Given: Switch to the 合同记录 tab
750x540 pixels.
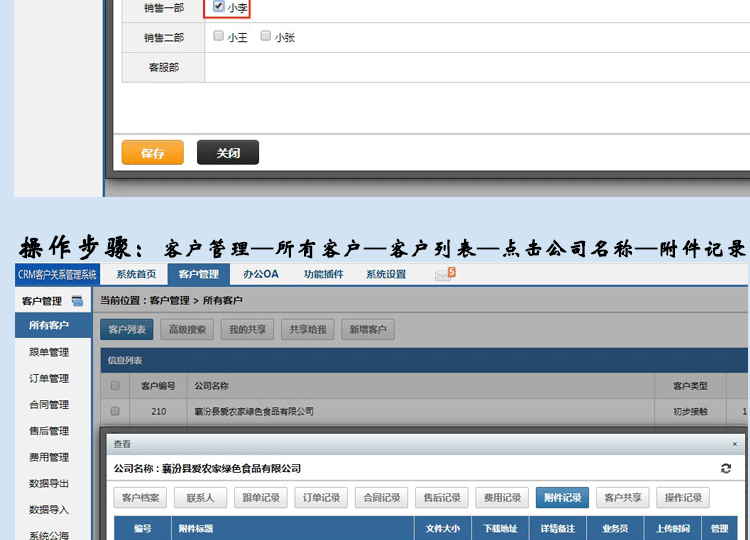Looking at the screenshot, I should coord(381,498).
